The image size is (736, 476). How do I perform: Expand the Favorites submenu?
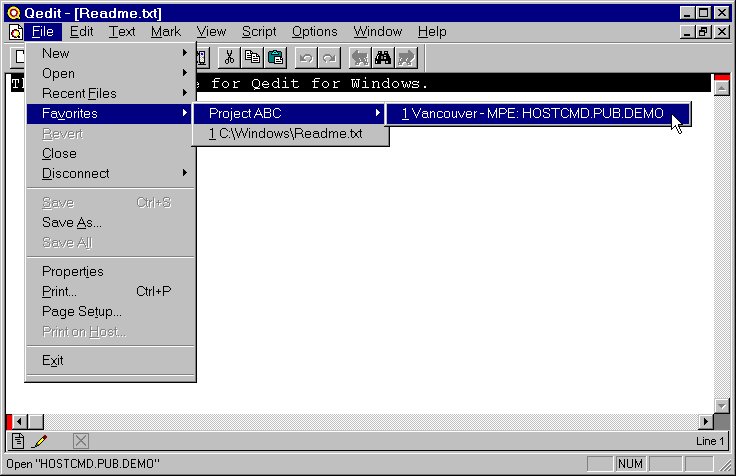click(111, 113)
